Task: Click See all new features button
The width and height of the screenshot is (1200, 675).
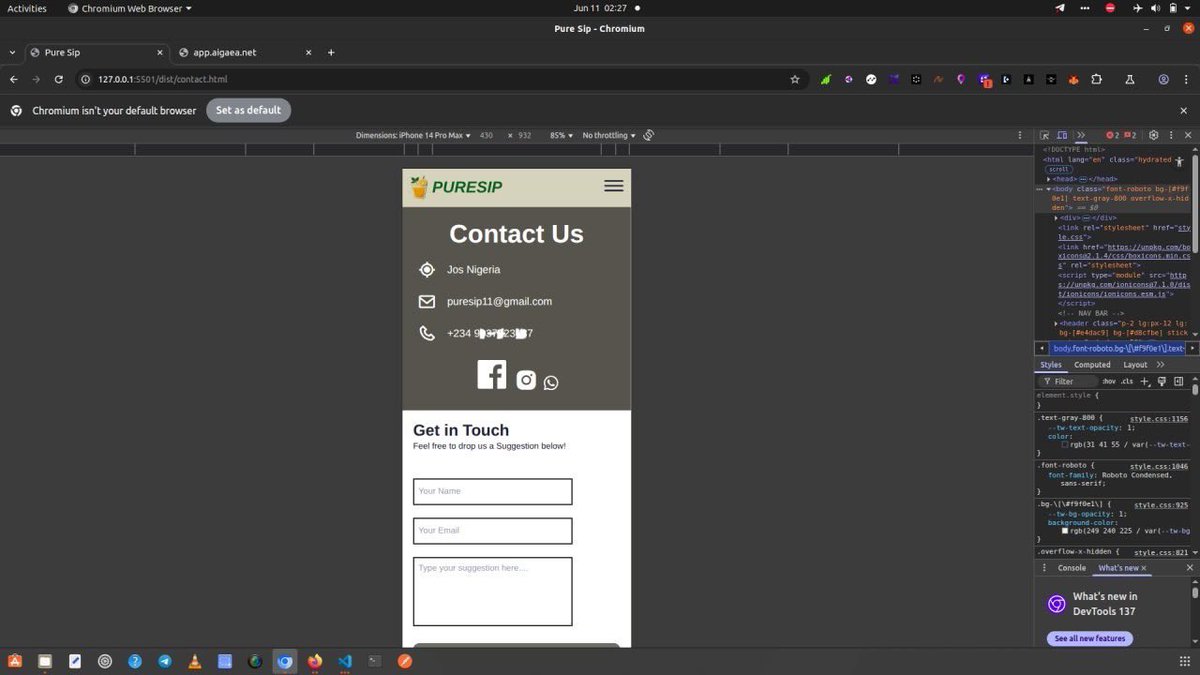Action: click(x=1090, y=638)
